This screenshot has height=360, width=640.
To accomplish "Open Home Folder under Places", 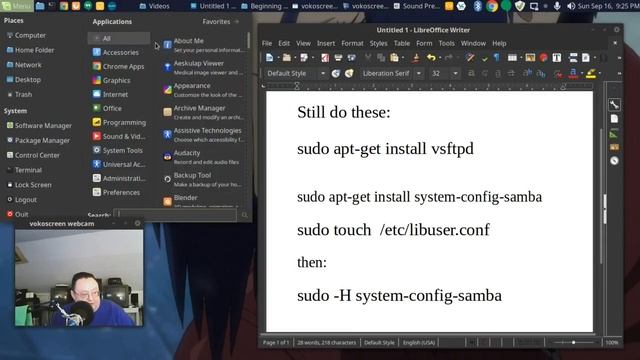I will pyautogui.click(x=31, y=50).
